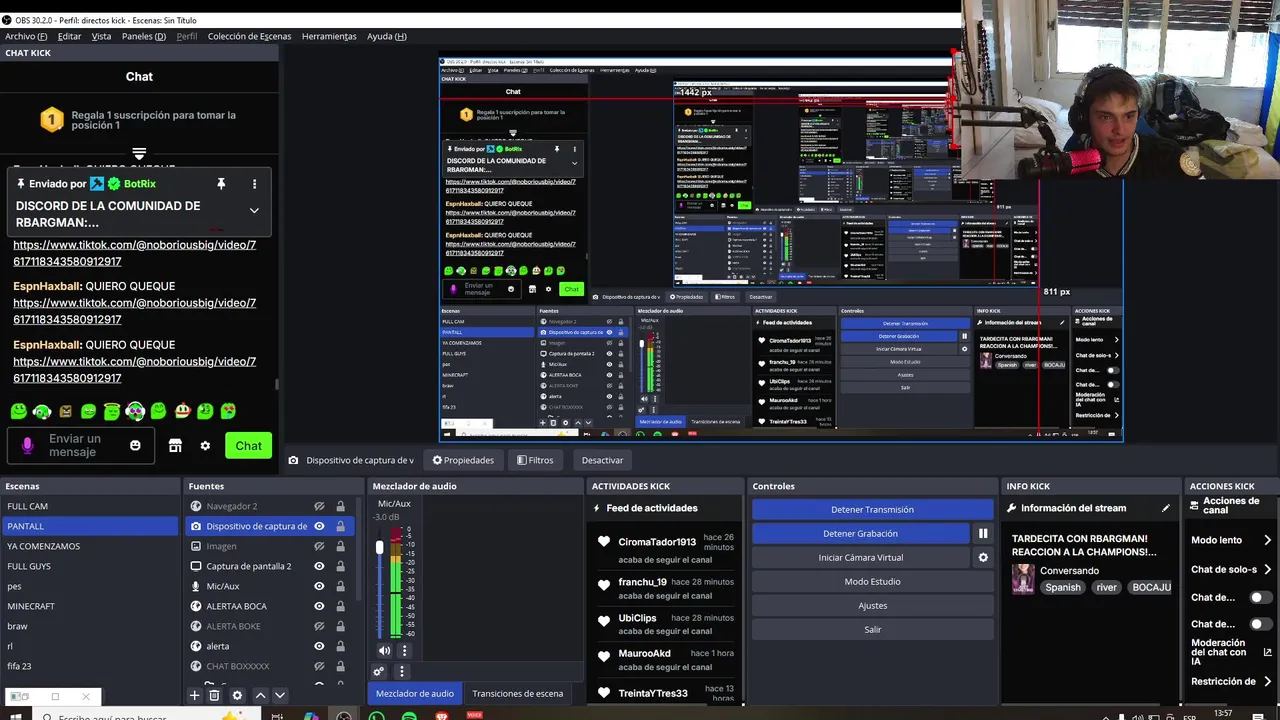Screen dimensions: 1280x720
Task: Lock toggle for Captura de pantalla 2
Action: tap(340, 566)
